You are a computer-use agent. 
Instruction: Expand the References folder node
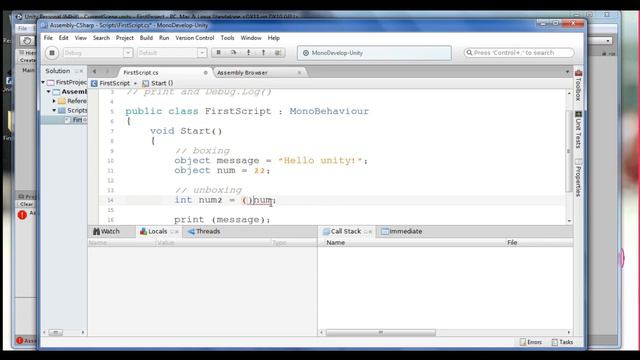[54, 101]
